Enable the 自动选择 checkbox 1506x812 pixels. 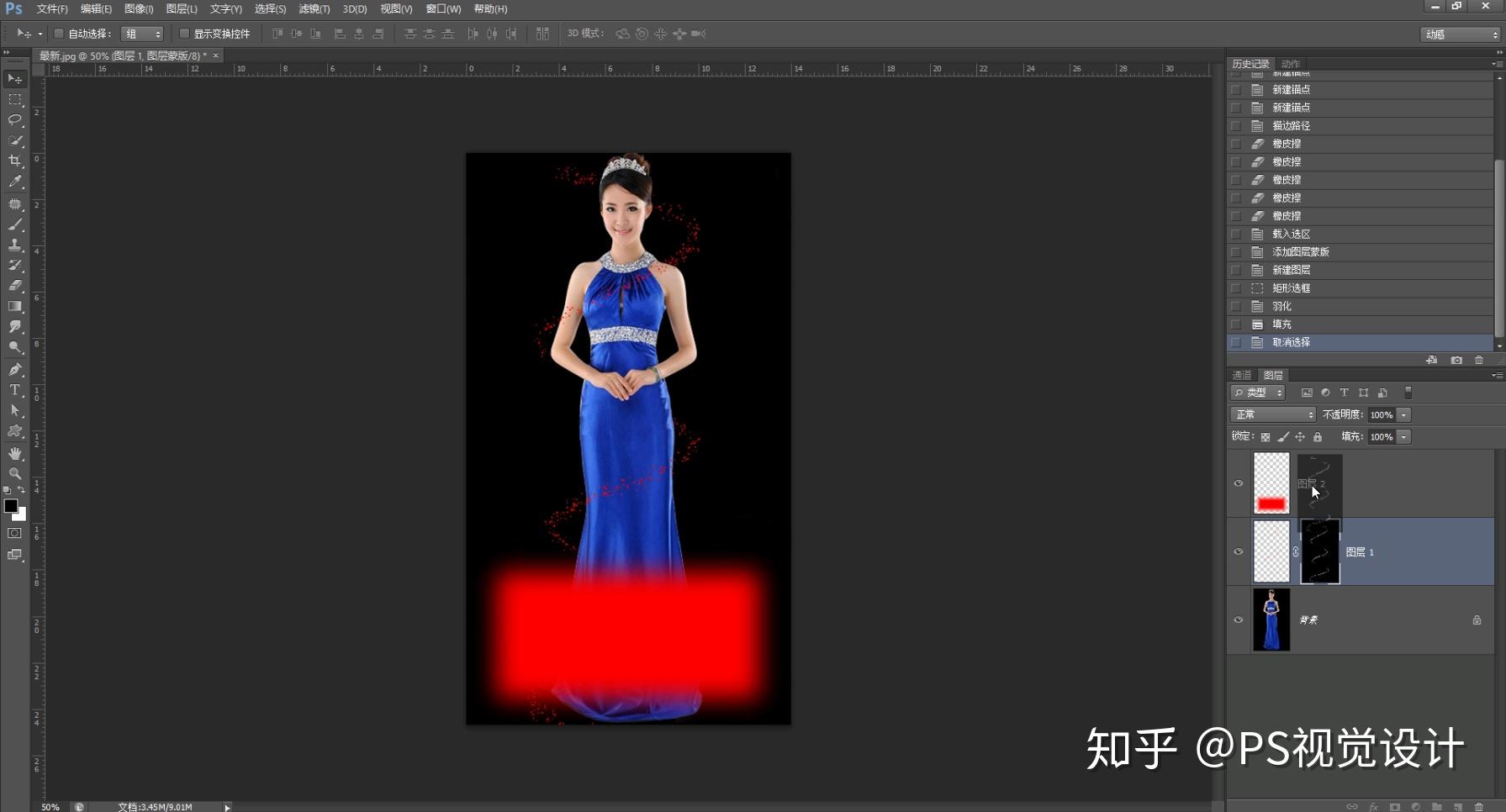point(59,34)
